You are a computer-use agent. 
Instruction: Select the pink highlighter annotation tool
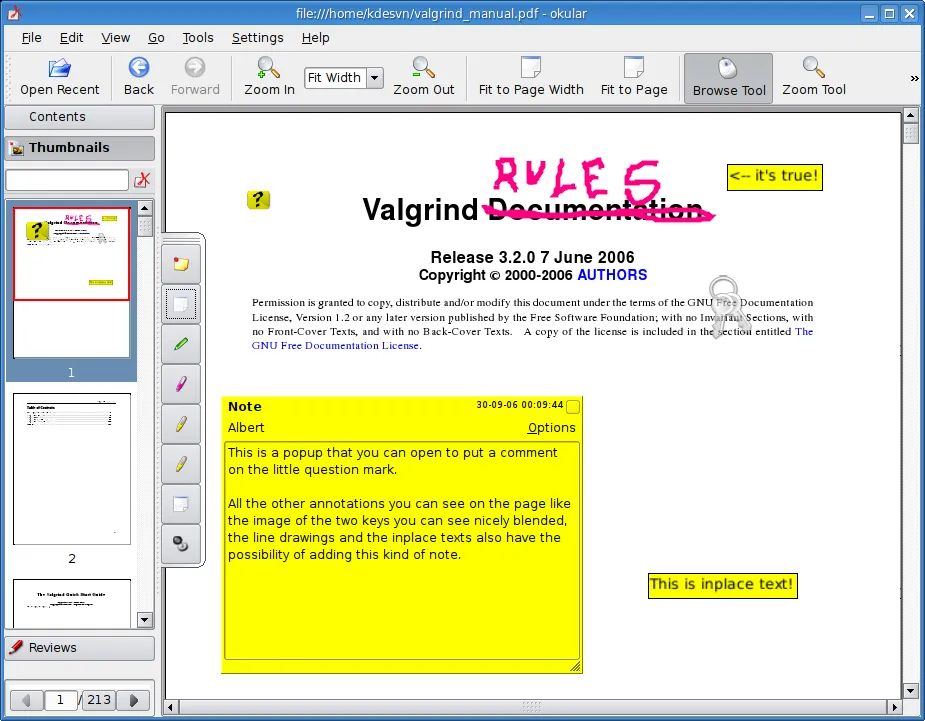click(181, 384)
